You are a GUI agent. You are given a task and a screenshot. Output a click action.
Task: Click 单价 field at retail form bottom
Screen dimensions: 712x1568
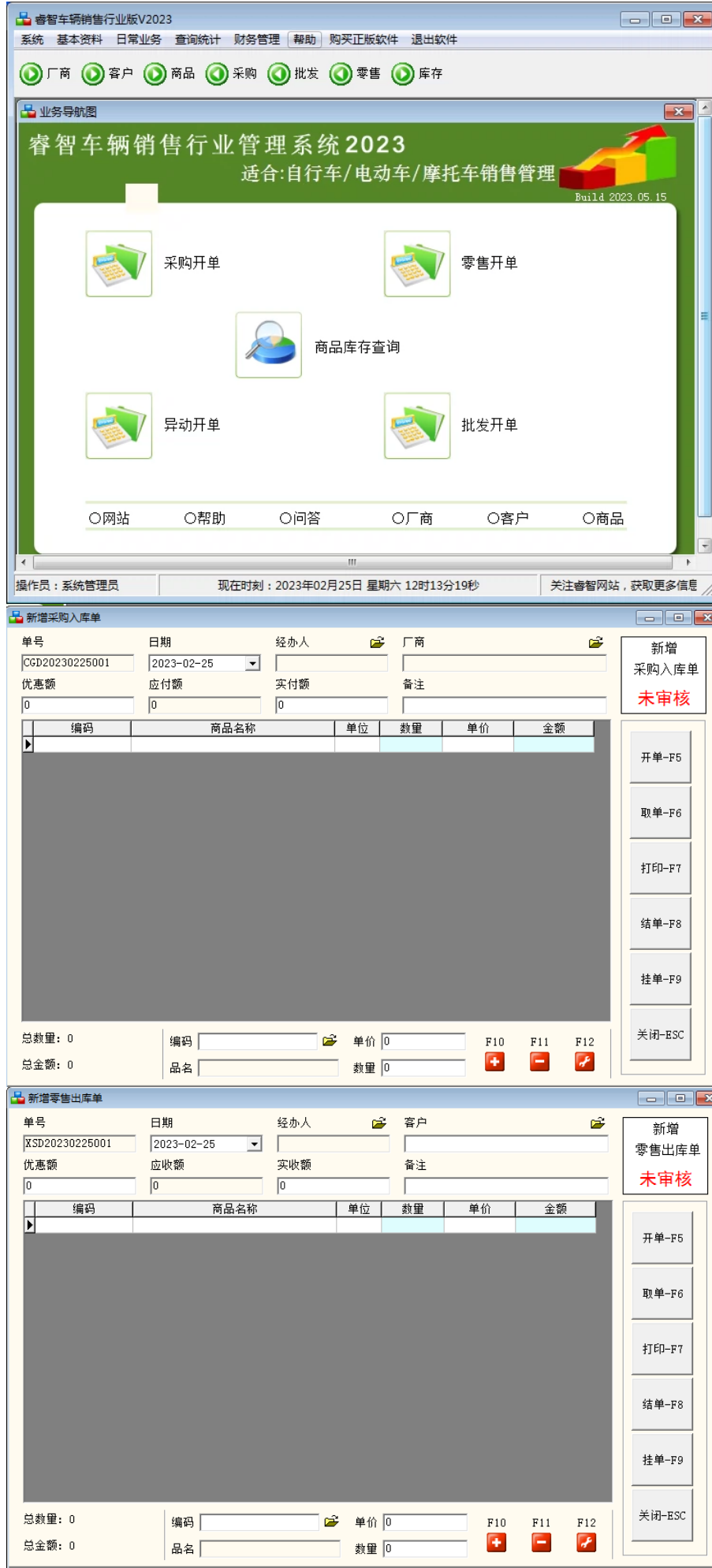click(x=425, y=1522)
